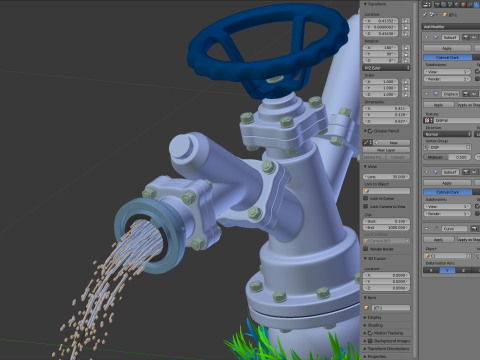Adjust the Displace Midlevel slider
This screenshot has width=480, height=360.
coord(447,157)
